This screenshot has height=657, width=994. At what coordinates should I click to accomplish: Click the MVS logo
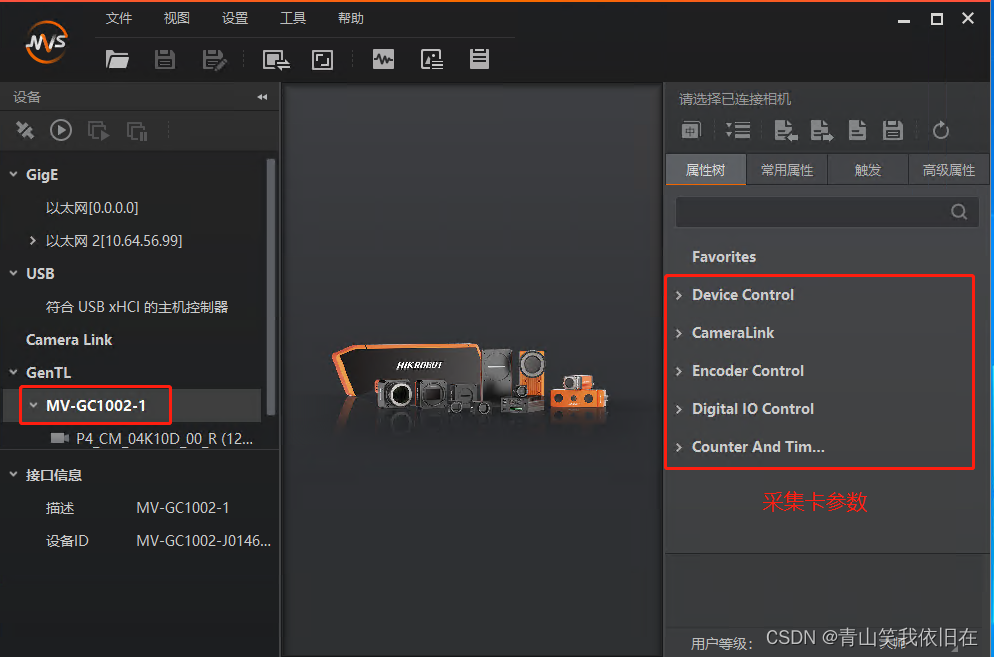(x=46, y=42)
